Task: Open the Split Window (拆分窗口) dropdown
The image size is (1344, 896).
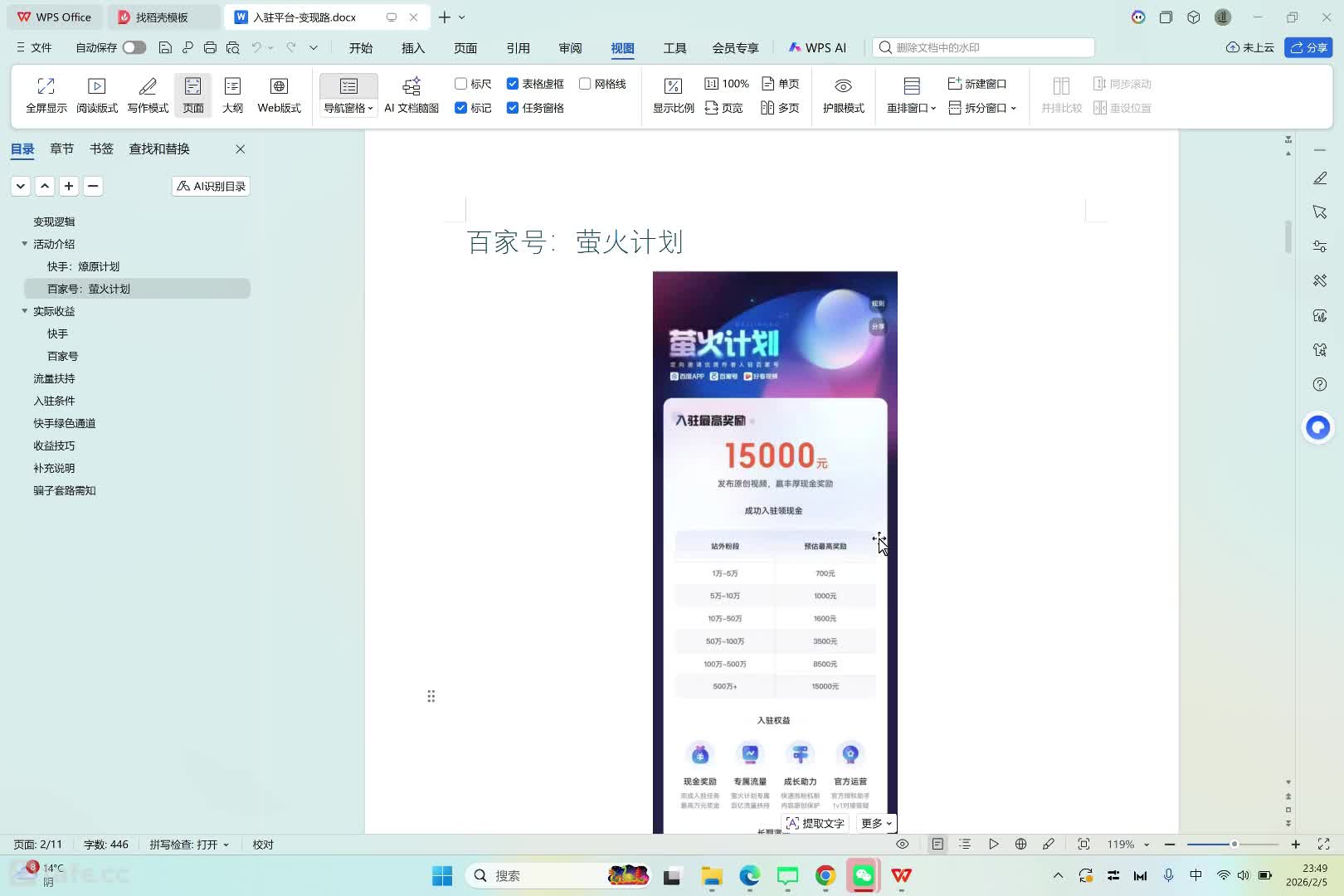Action: click(x=982, y=108)
